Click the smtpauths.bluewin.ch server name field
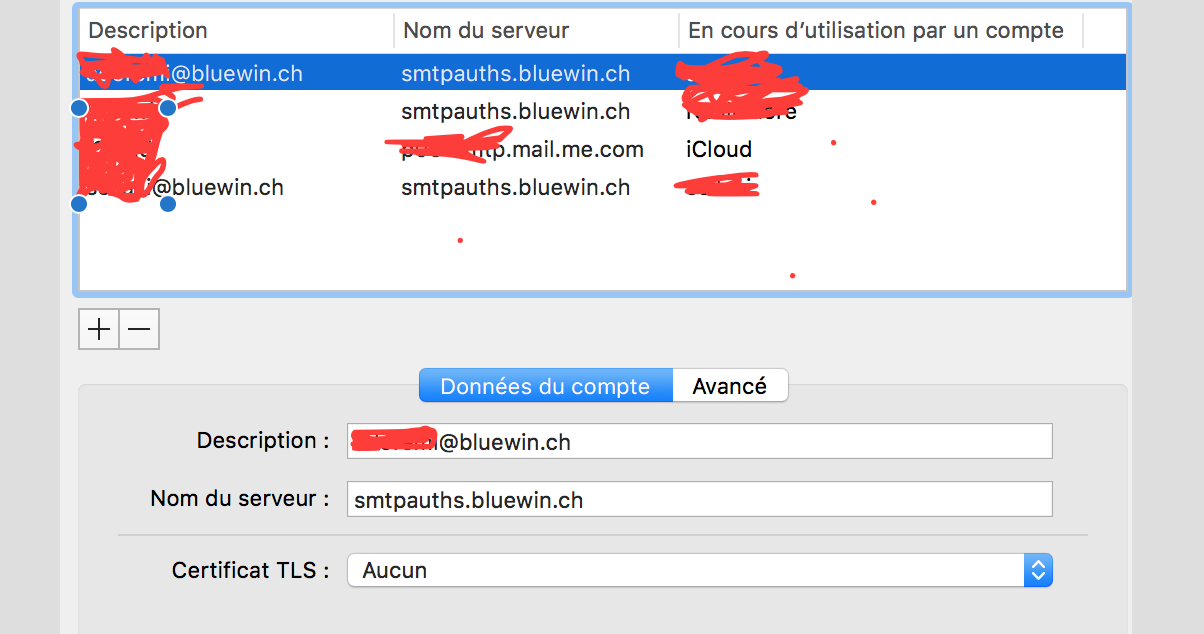 pos(700,499)
